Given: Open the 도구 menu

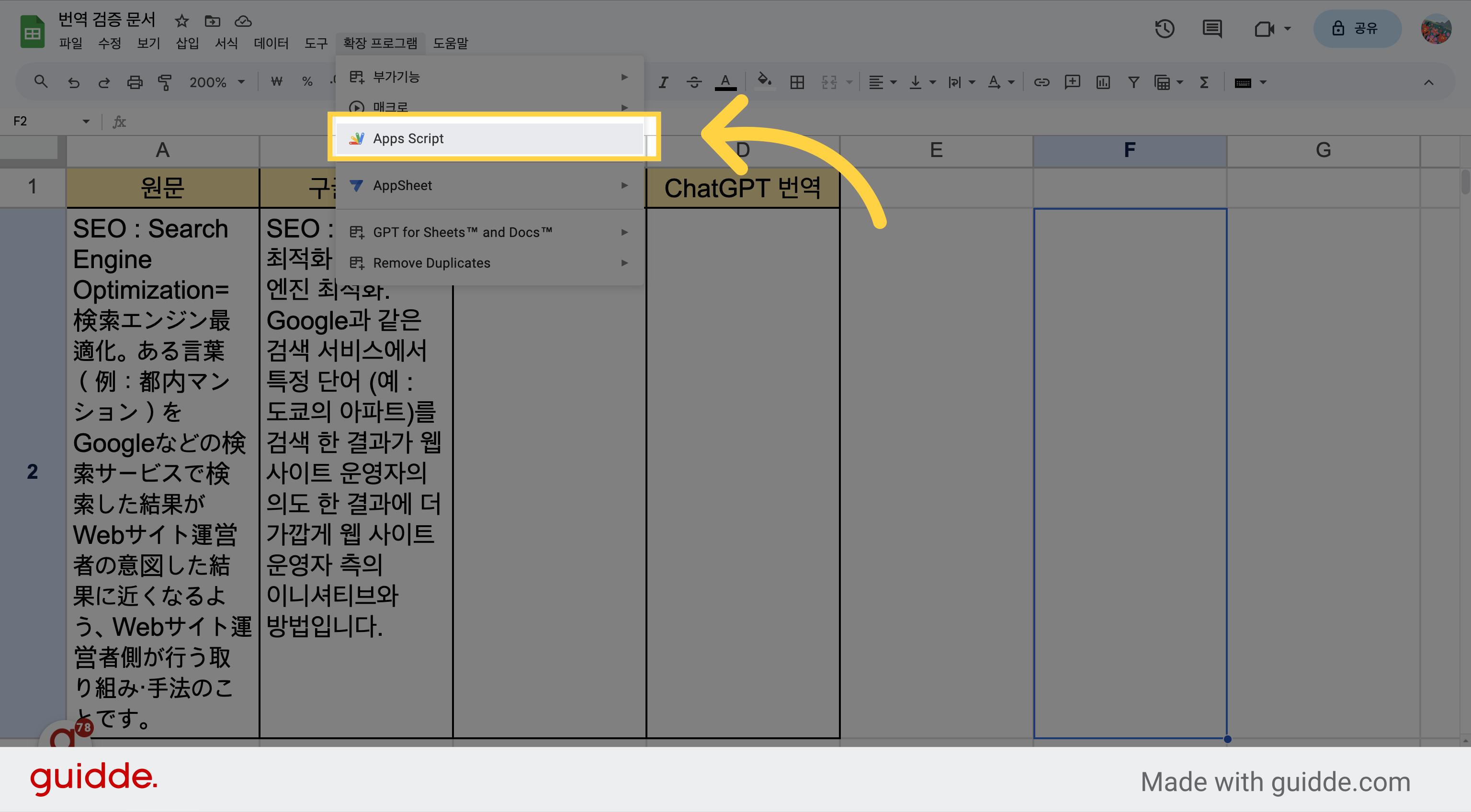Looking at the screenshot, I should click(x=316, y=43).
